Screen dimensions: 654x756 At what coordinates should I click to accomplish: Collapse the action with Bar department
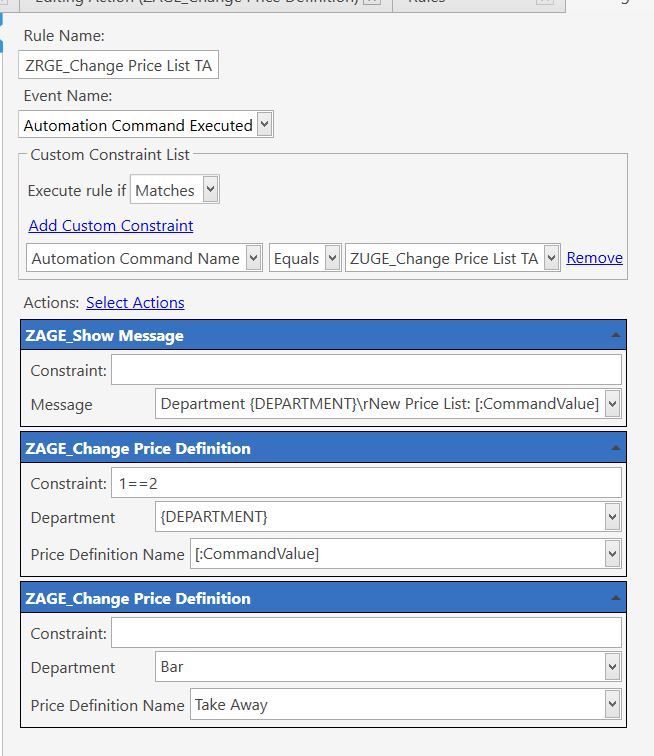click(x=615, y=598)
